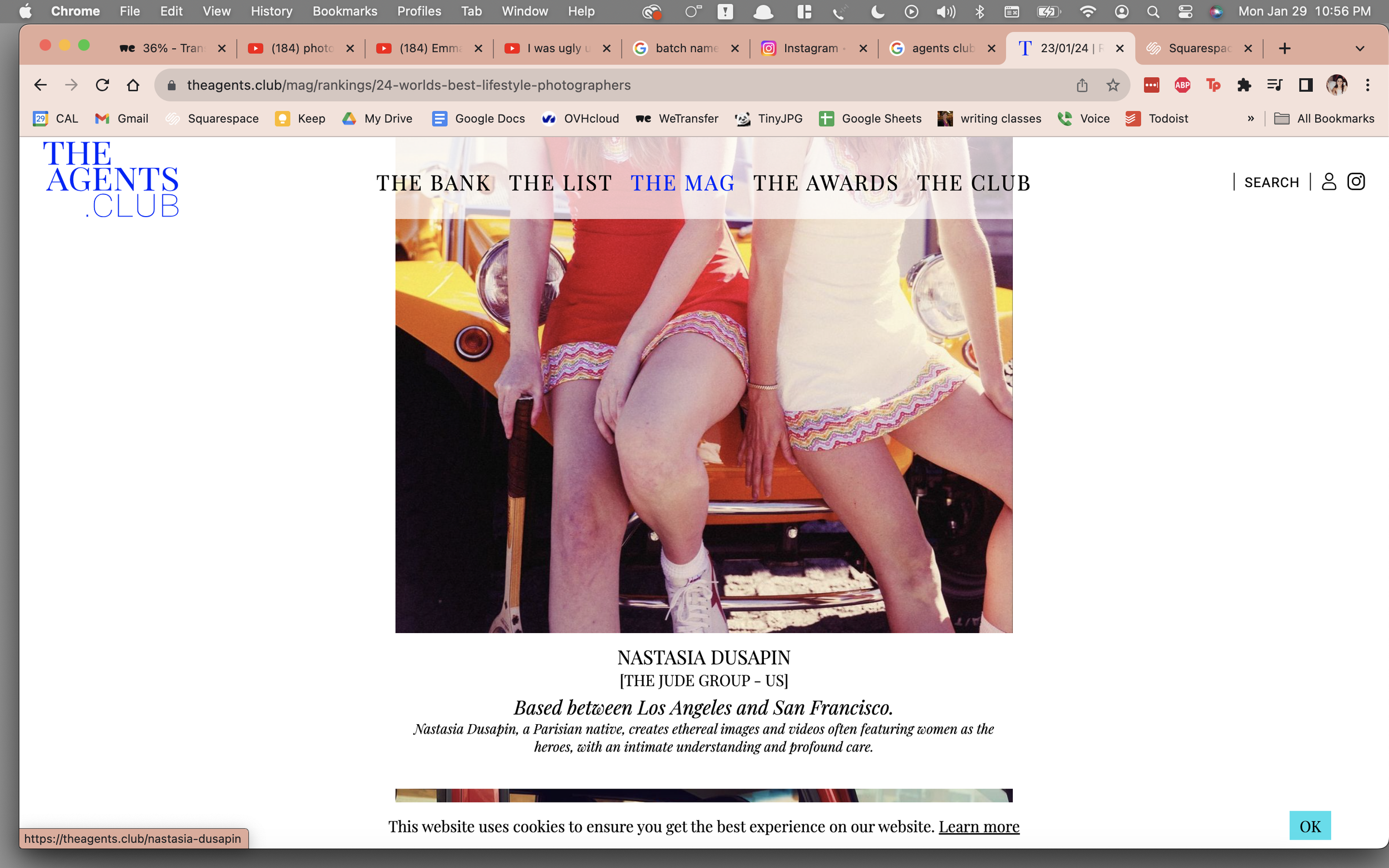Click the account icon next to SEARCH
The height and width of the screenshot is (868, 1389).
(x=1330, y=182)
